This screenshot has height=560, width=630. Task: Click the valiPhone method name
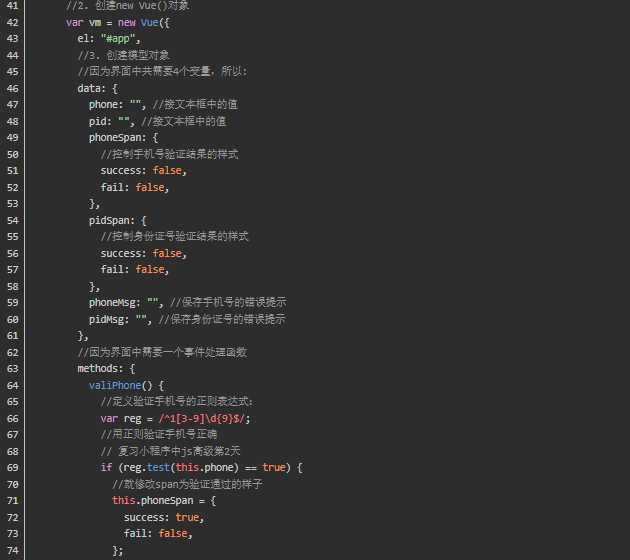tap(116, 385)
